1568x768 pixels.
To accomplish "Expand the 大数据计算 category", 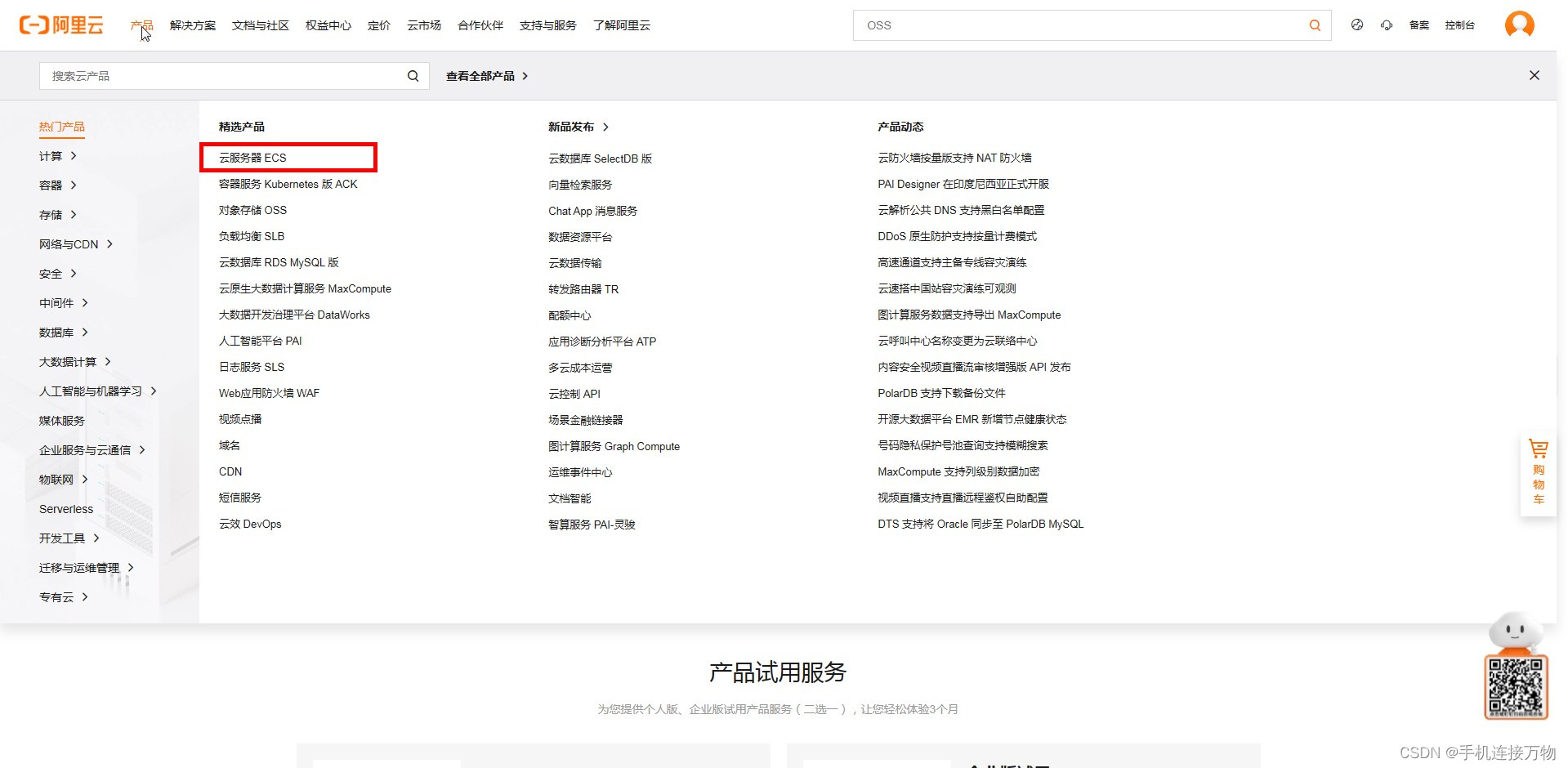I will (x=74, y=362).
